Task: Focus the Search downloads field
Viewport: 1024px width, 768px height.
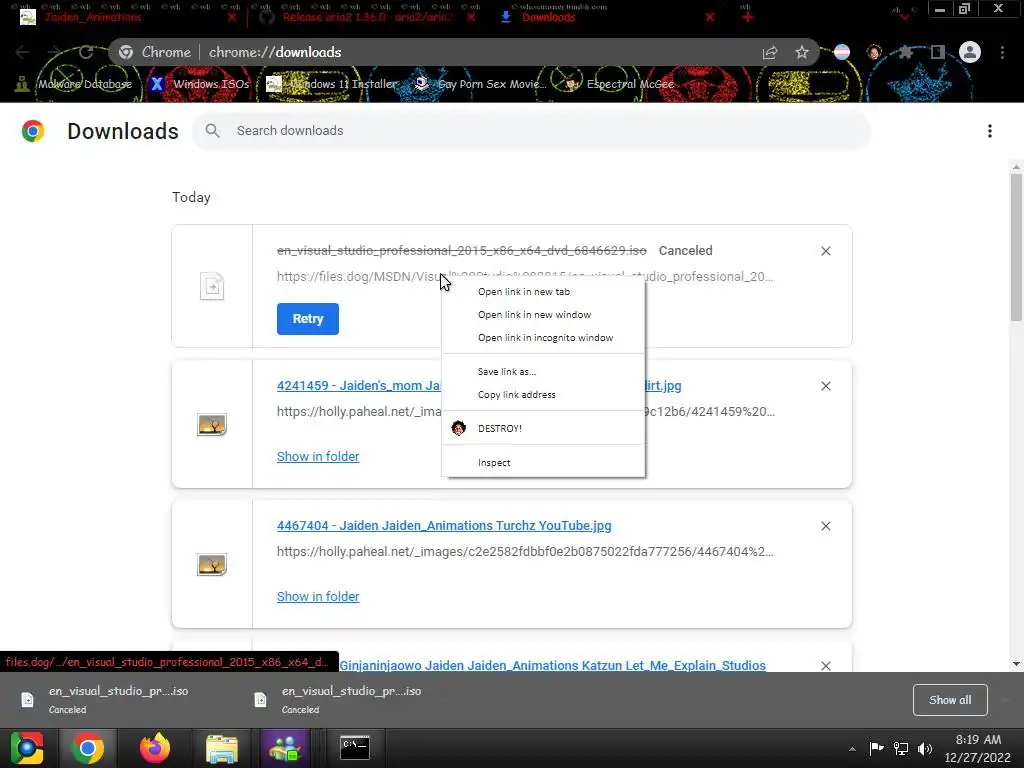Action: point(531,131)
